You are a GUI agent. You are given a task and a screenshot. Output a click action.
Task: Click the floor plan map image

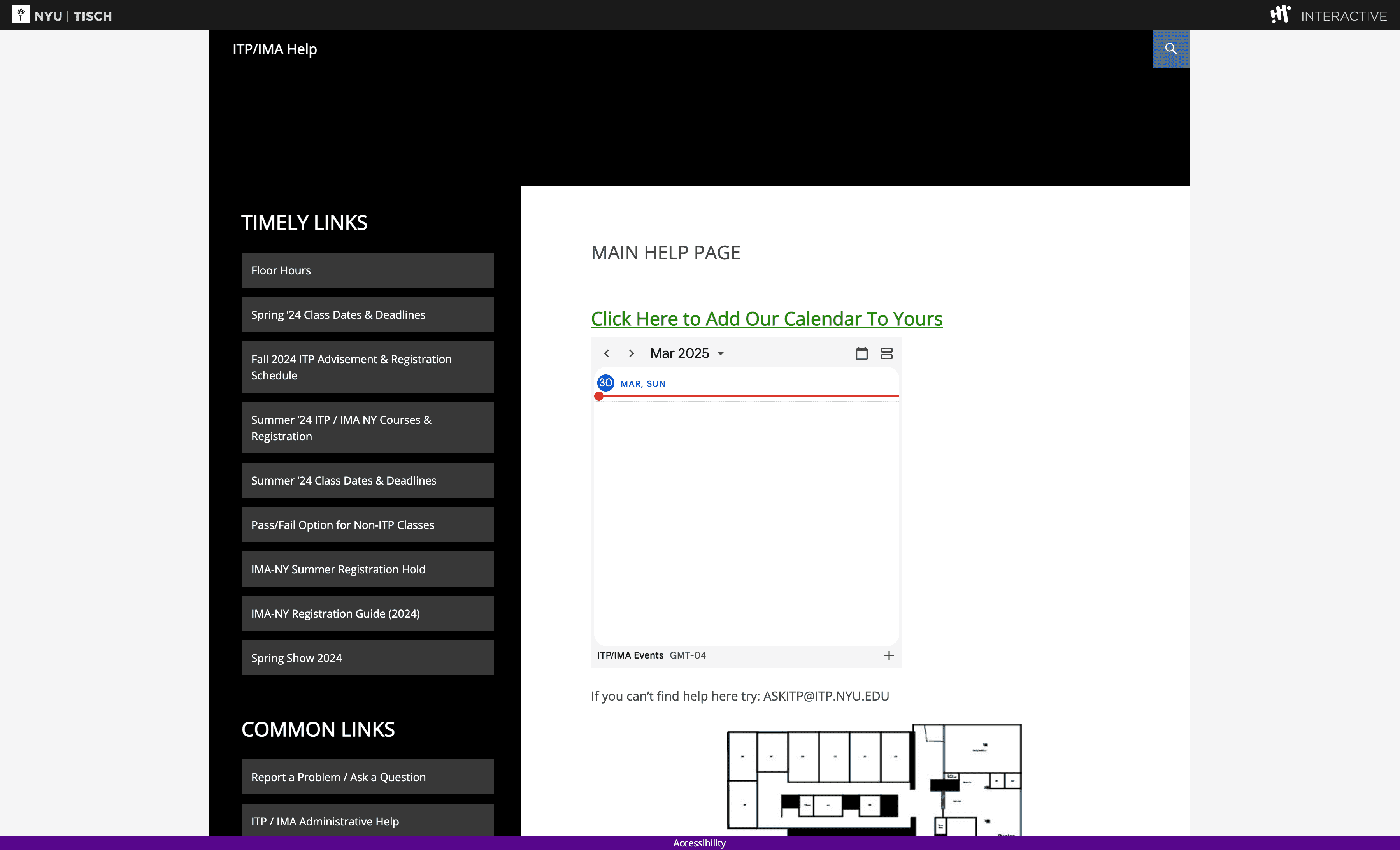point(874,780)
